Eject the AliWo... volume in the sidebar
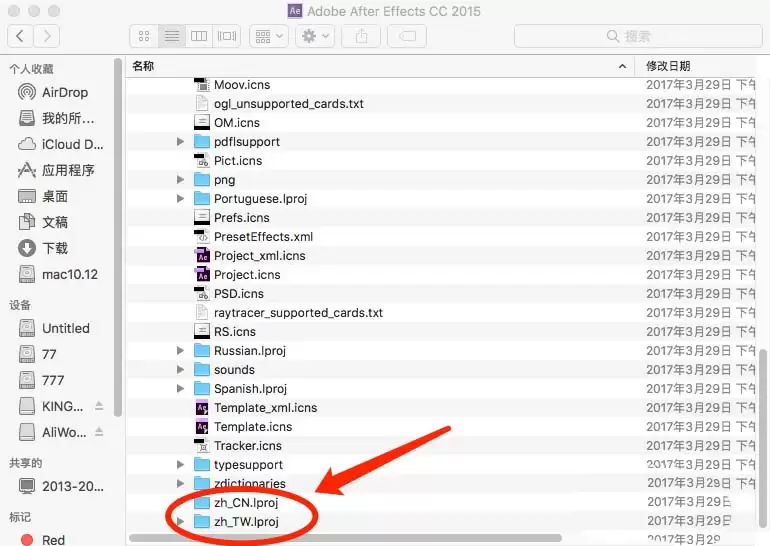This screenshot has height=546, width=770. pos(99,432)
